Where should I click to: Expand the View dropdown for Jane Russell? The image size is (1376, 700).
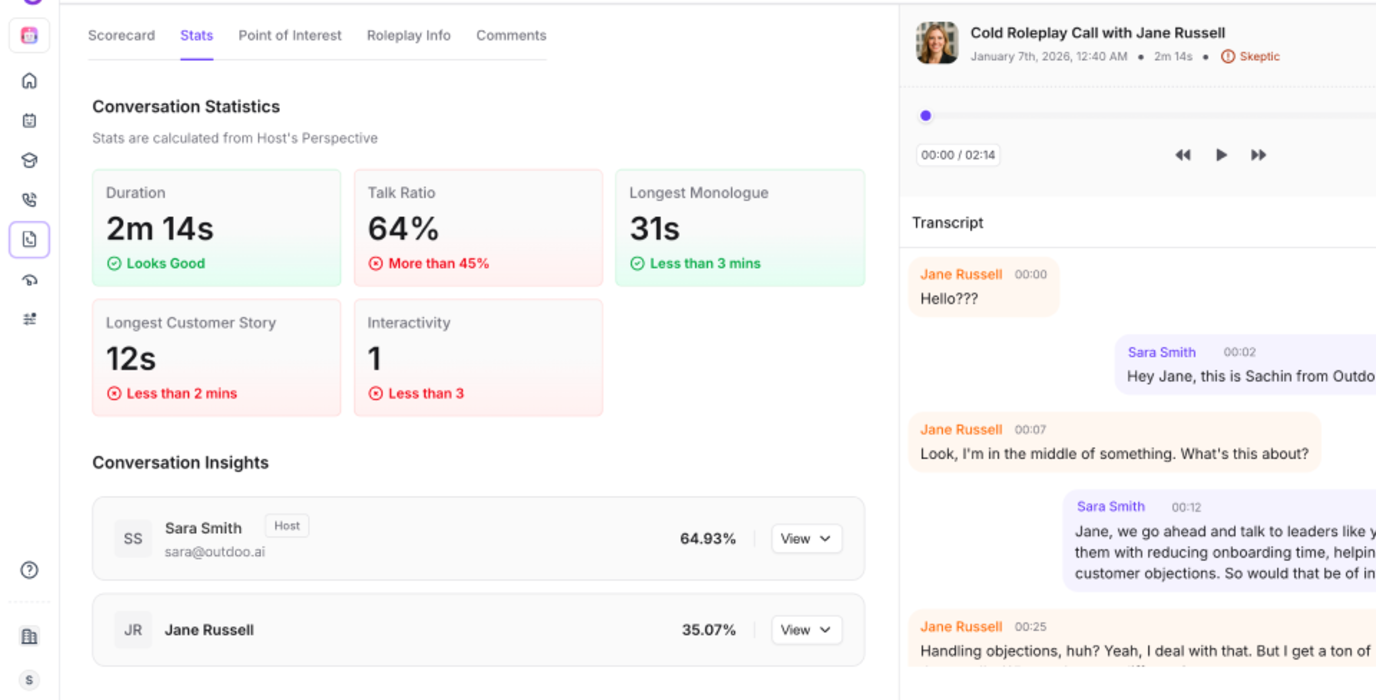(806, 630)
